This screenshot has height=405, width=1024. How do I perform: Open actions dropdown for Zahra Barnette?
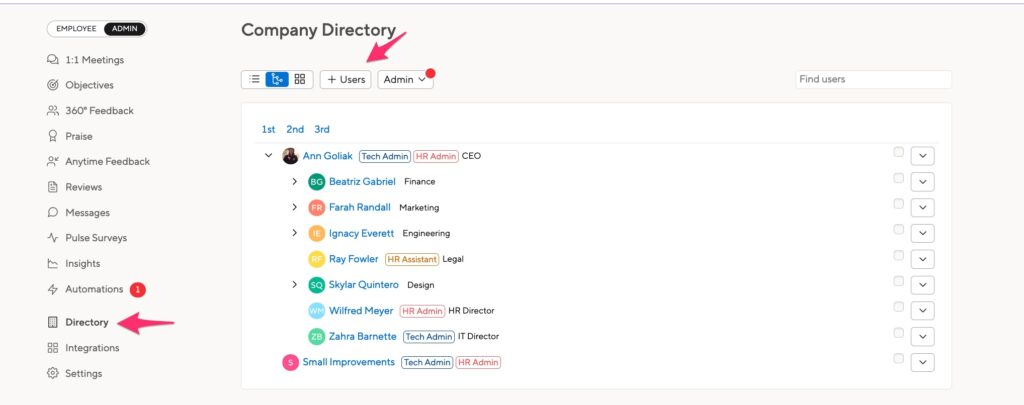922,336
